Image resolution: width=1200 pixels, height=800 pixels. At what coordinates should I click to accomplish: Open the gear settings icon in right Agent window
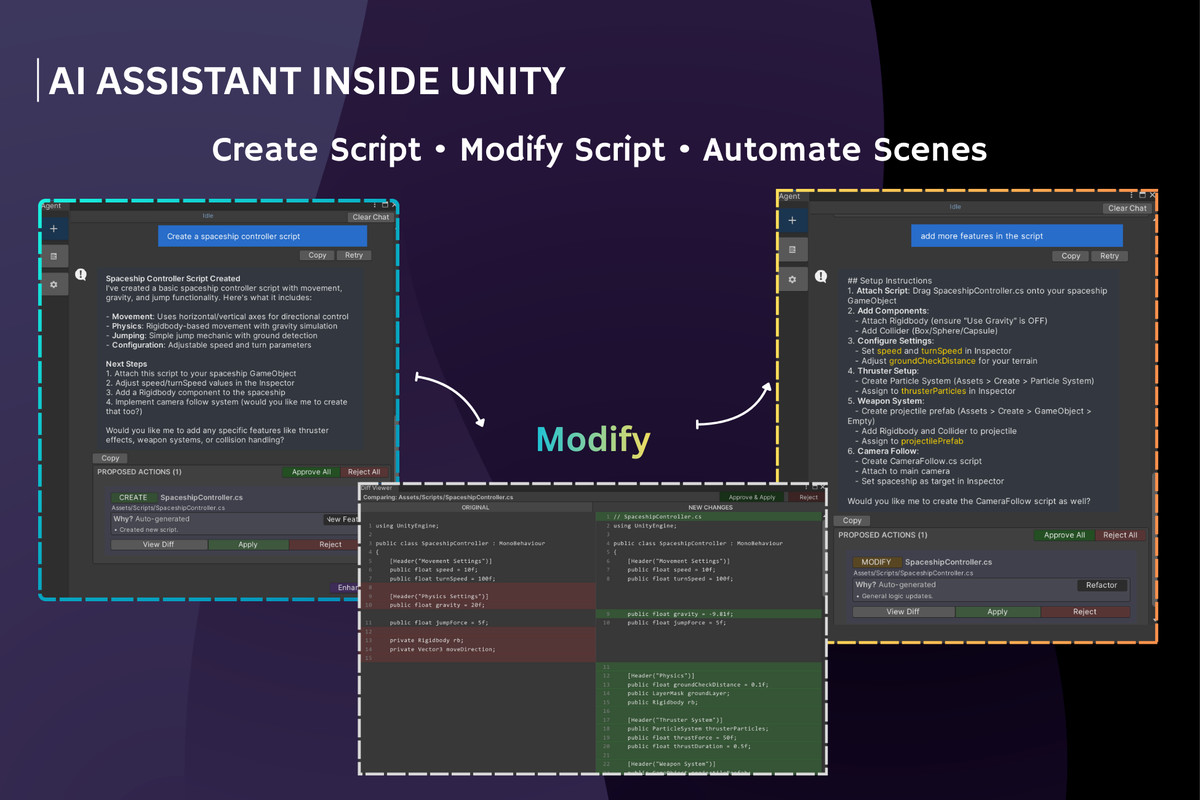[x=792, y=279]
